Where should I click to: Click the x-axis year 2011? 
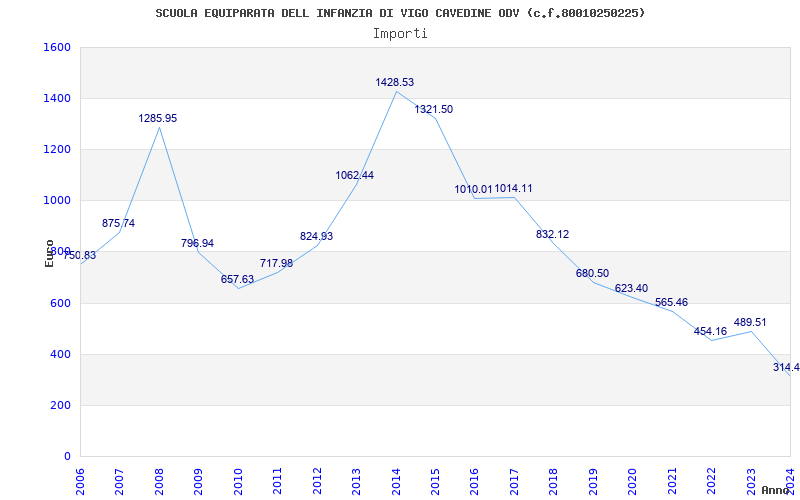pyautogui.click(x=278, y=482)
